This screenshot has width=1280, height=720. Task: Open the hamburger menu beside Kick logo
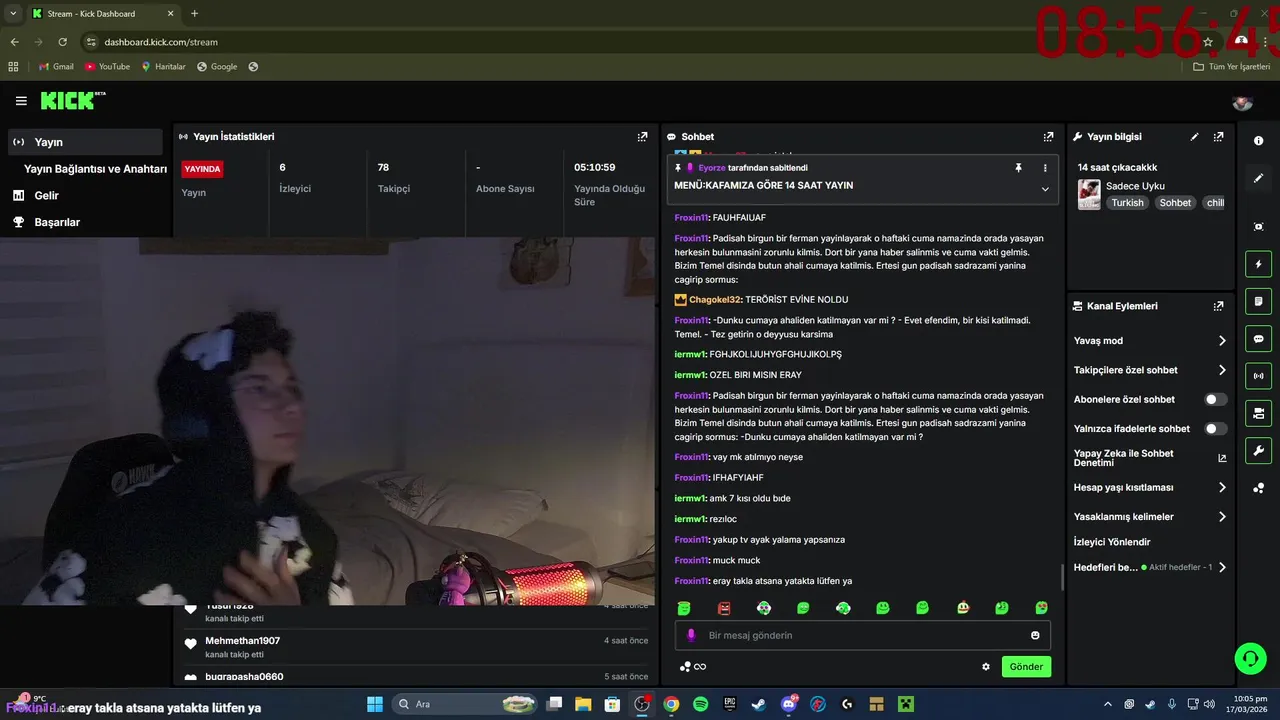point(21,101)
